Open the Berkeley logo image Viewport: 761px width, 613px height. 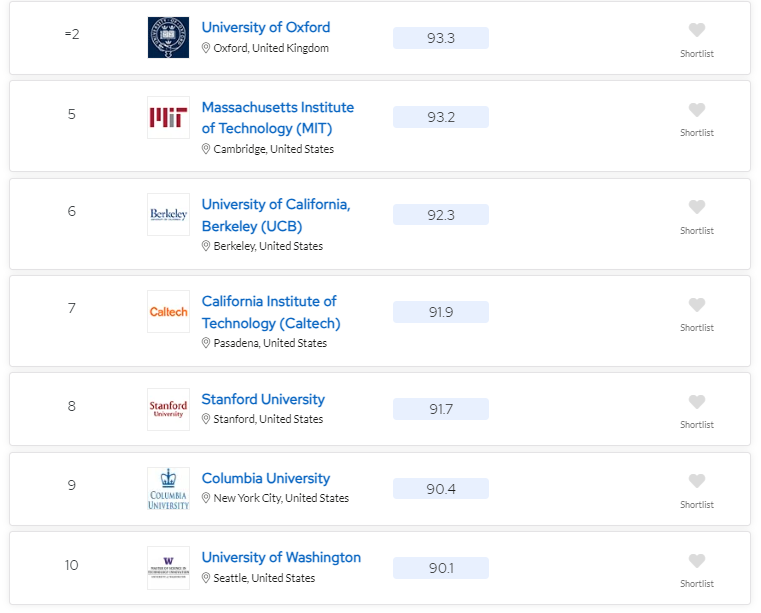pyautogui.click(x=168, y=215)
